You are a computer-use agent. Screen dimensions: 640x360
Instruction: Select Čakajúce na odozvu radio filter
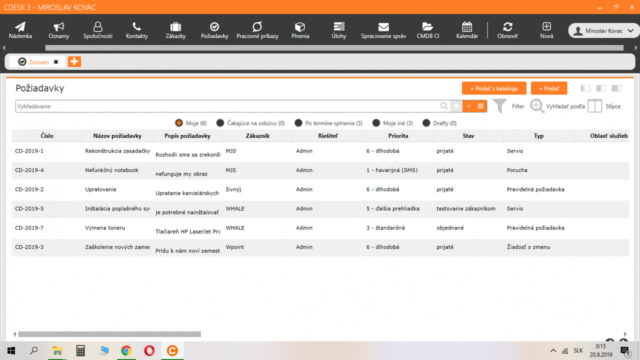tap(220, 123)
